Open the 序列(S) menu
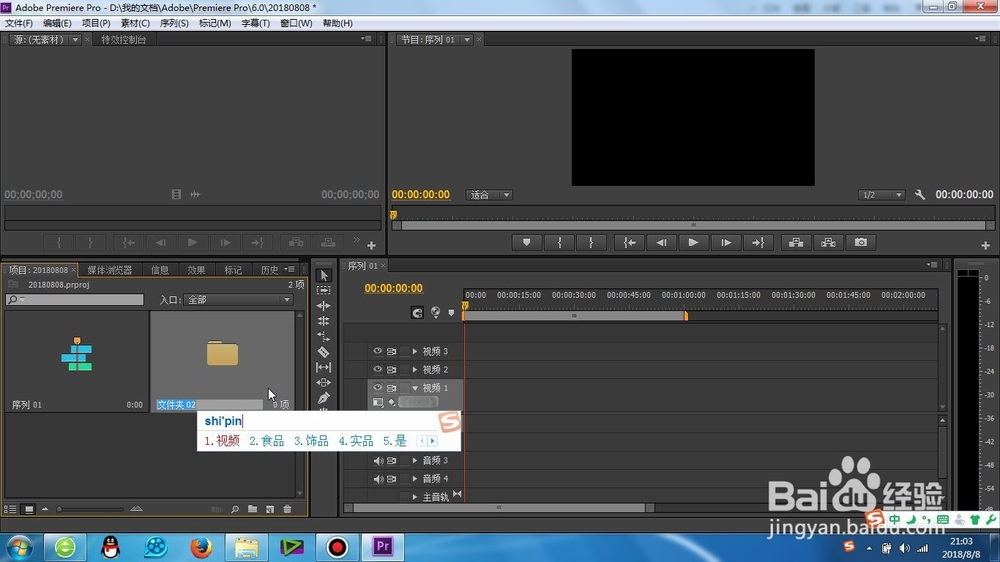The image size is (1000, 562). tap(174, 23)
